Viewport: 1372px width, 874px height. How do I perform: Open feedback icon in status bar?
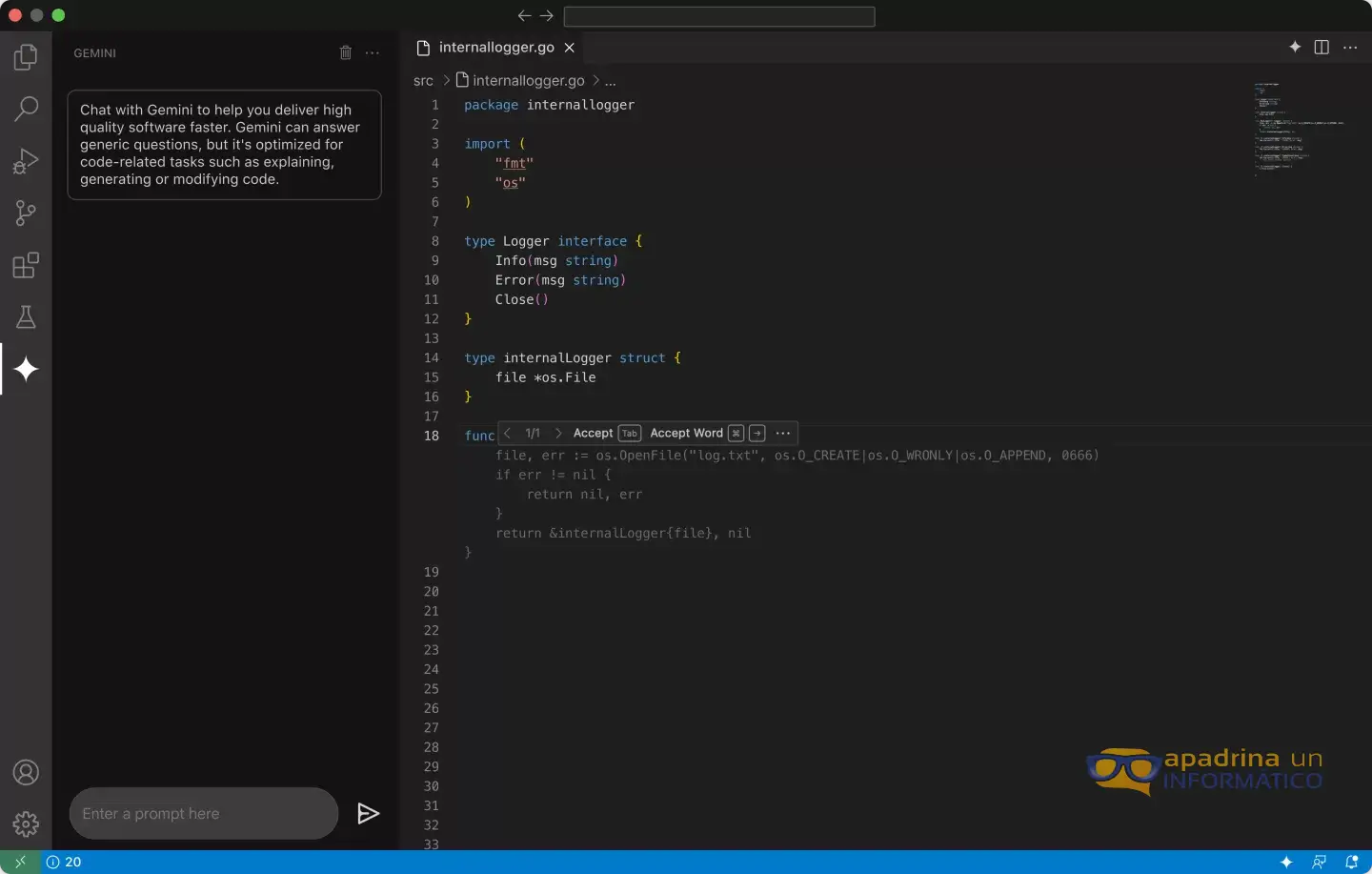tap(1319, 862)
